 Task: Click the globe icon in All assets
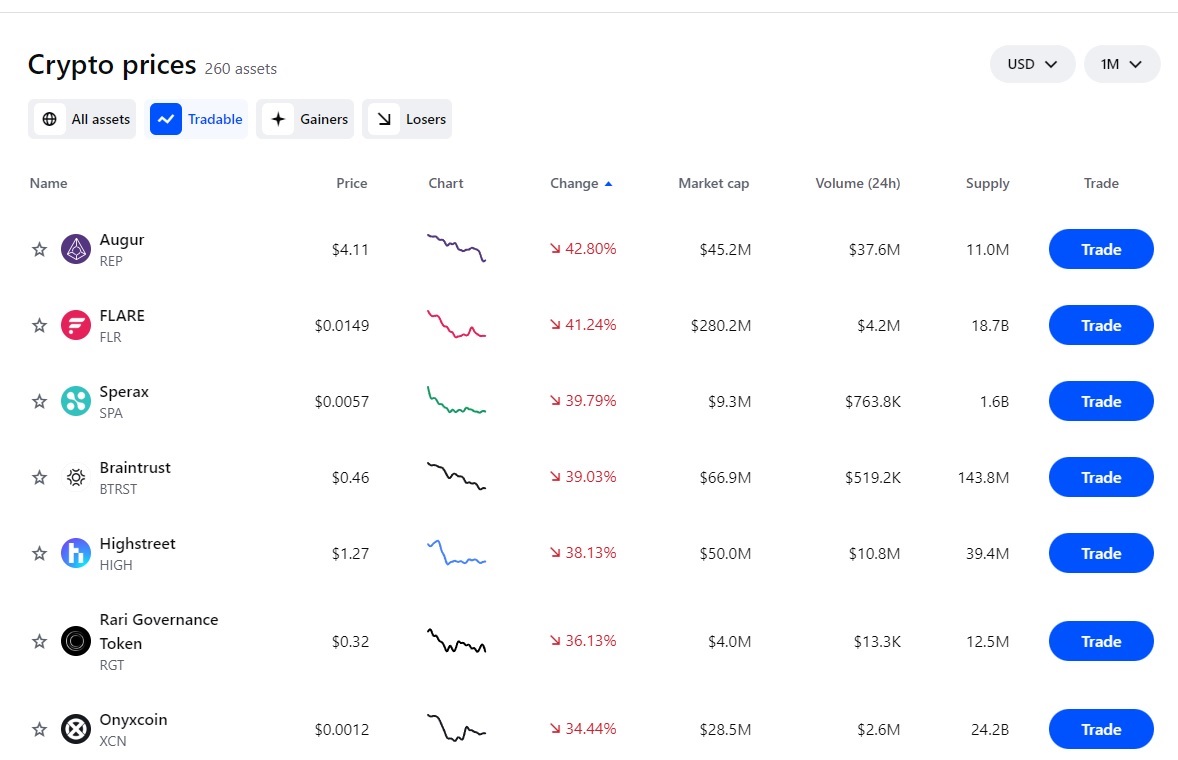50,119
